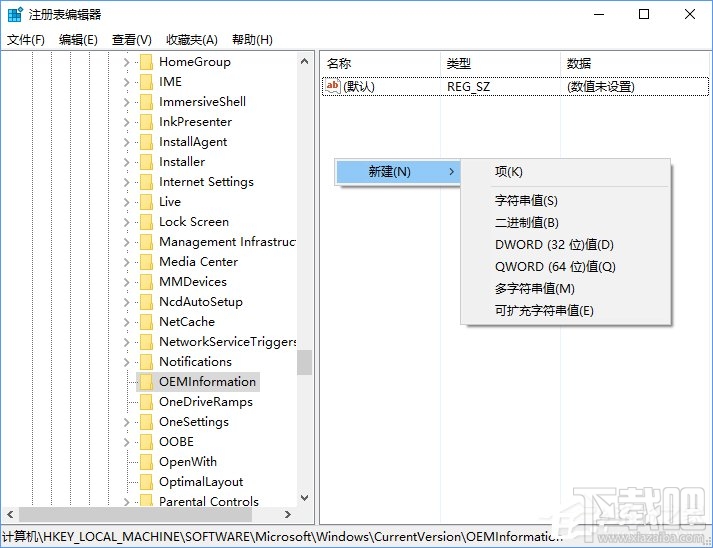Image resolution: width=713 pixels, height=548 pixels.
Task: Click the OneDriveRamps folder icon
Action: [146, 402]
